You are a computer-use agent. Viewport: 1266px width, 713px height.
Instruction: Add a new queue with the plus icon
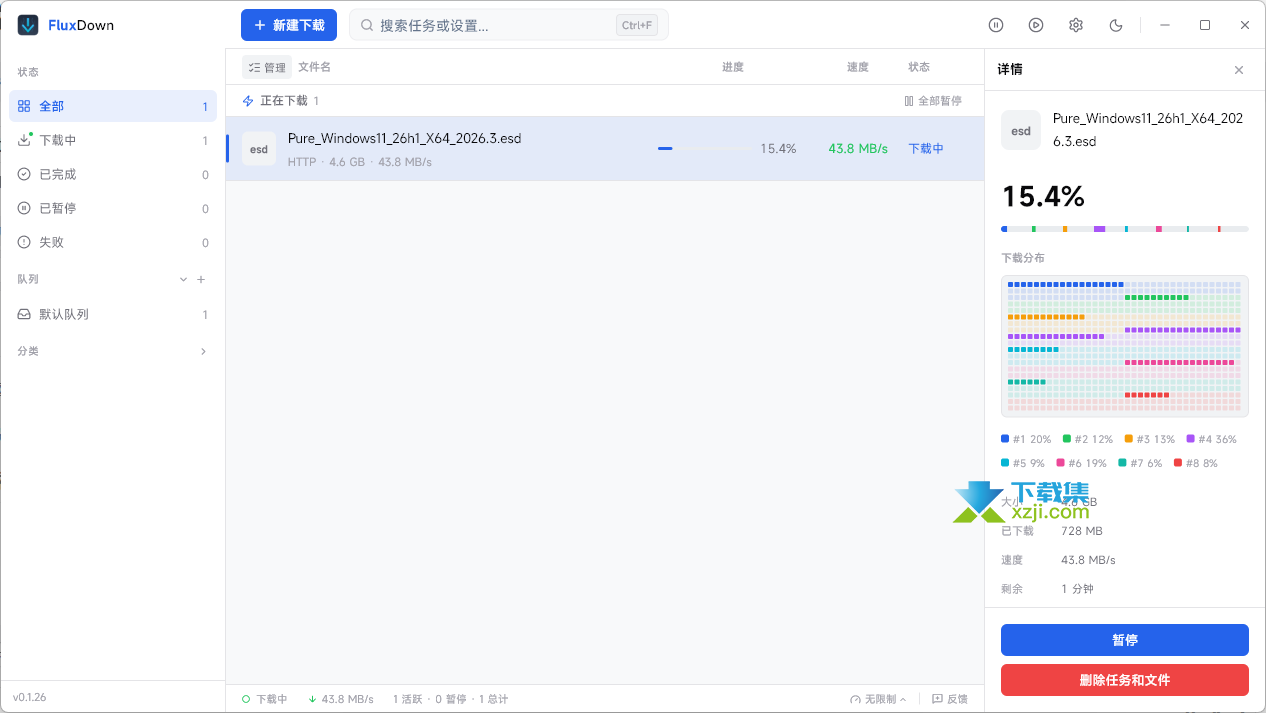pos(201,280)
